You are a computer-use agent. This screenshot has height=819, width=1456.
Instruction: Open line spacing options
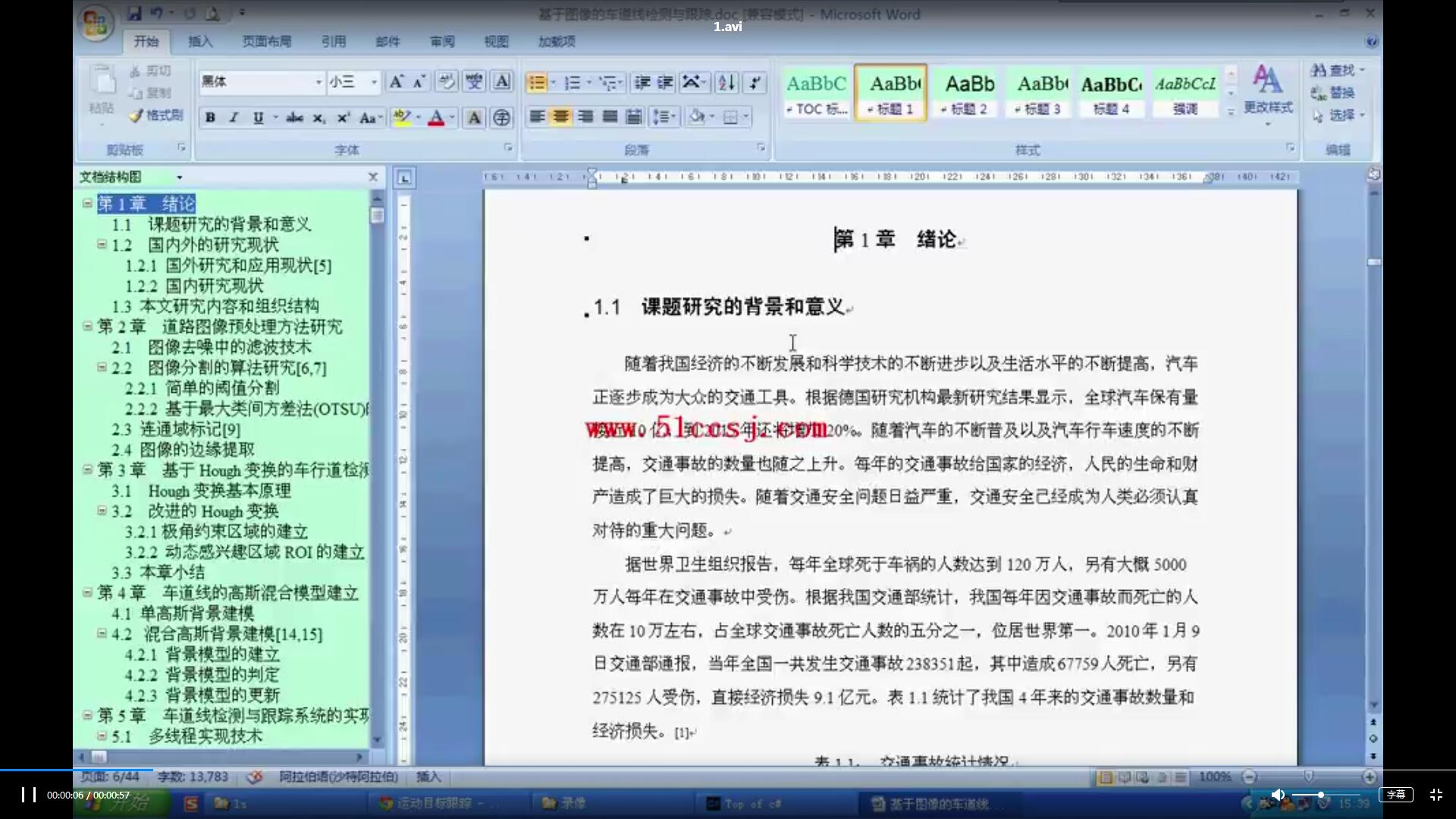click(664, 117)
